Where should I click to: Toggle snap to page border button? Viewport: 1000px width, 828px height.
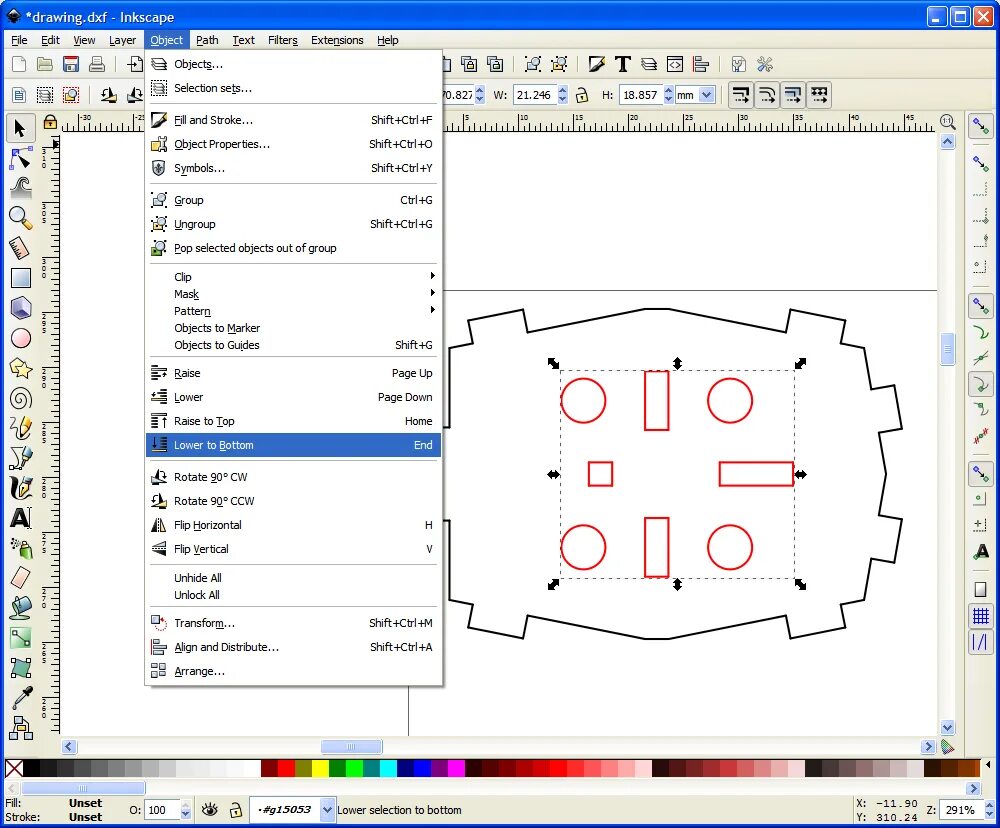tap(980, 589)
